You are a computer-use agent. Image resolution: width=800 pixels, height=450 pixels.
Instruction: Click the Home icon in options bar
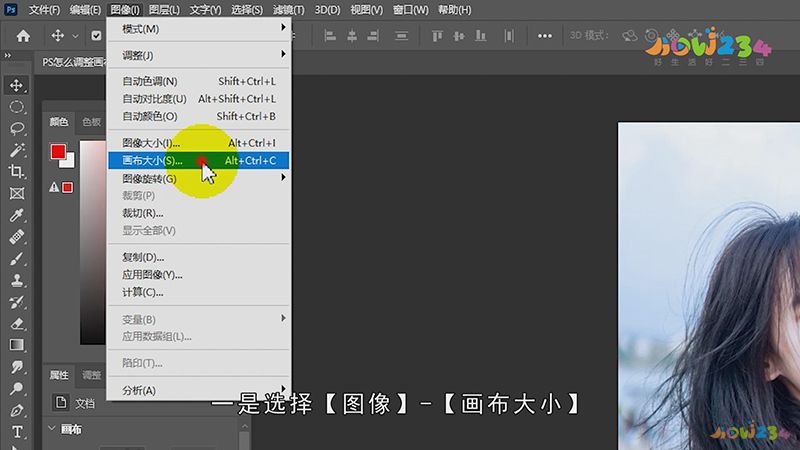click(23, 36)
